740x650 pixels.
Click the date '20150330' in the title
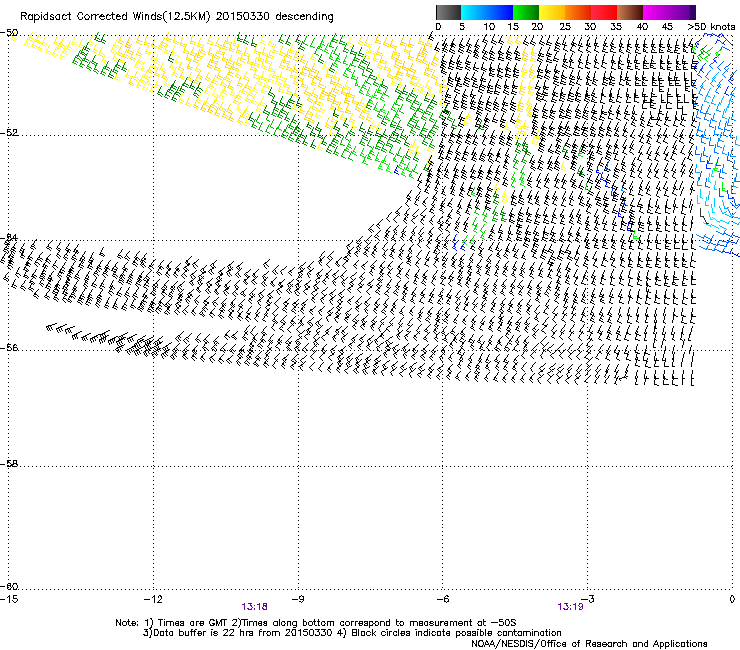tap(243, 17)
